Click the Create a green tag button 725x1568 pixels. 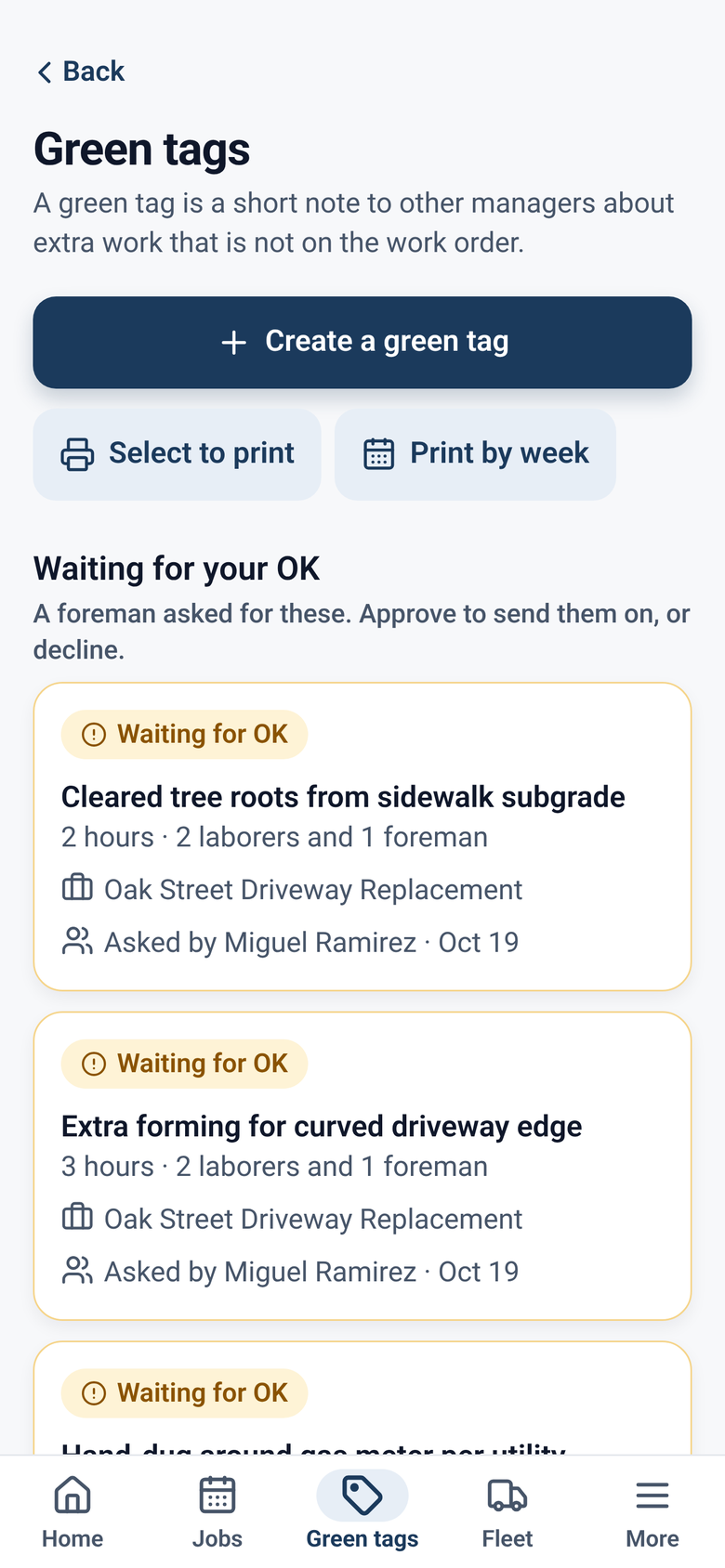tap(362, 342)
